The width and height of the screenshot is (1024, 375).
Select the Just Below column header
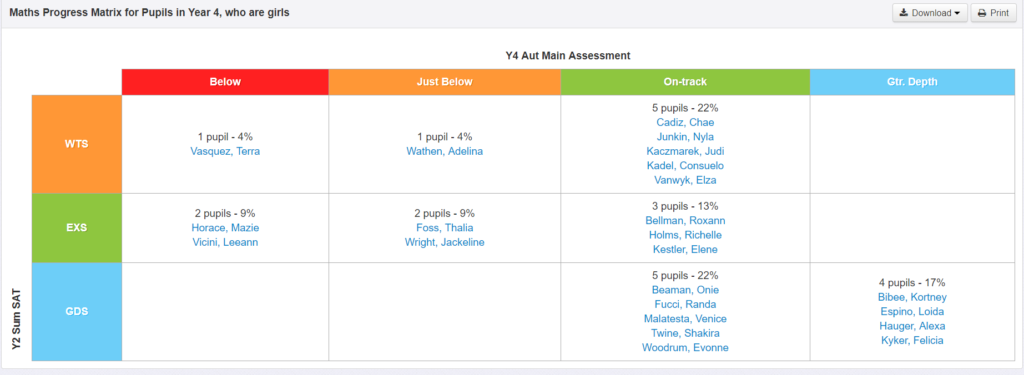[x=445, y=82]
